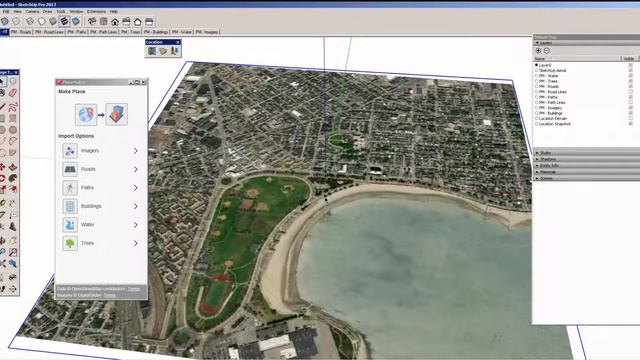Toggle visibility of SketchUp Aerial layer
The image size is (640, 360).
(631, 70)
